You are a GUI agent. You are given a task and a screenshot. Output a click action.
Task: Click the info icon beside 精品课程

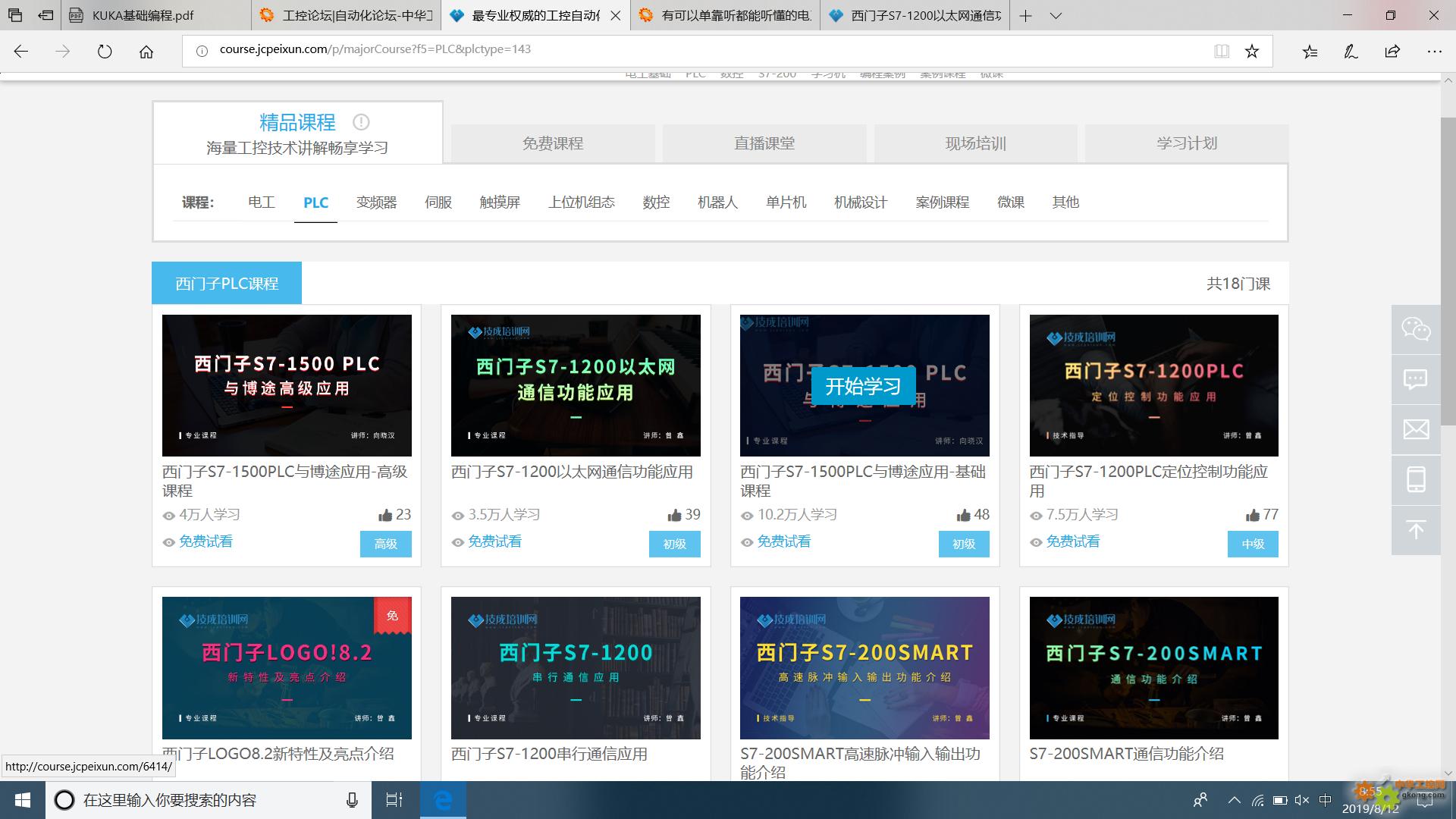tap(361, 121)
